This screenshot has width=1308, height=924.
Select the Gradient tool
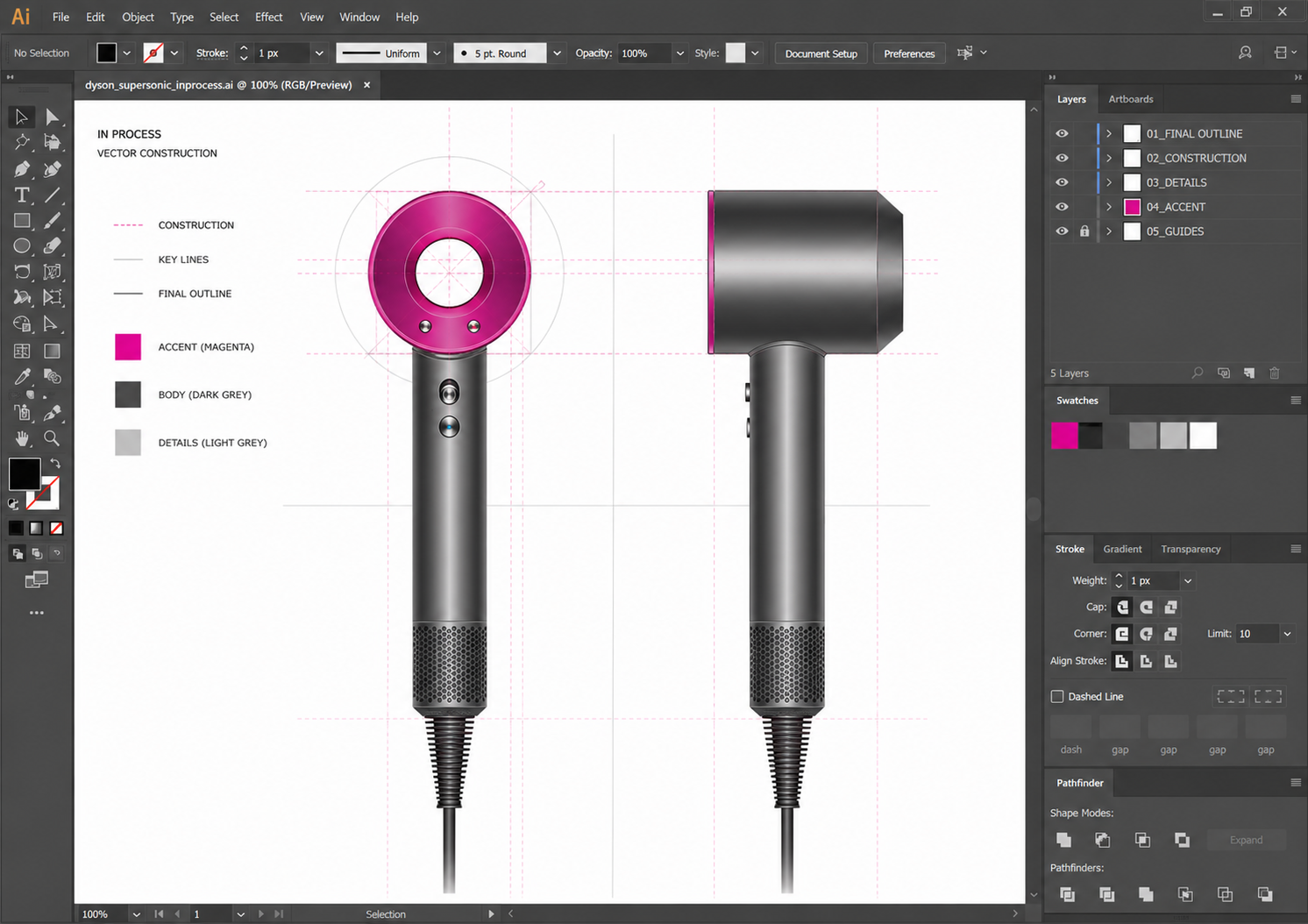pos(53,351)
